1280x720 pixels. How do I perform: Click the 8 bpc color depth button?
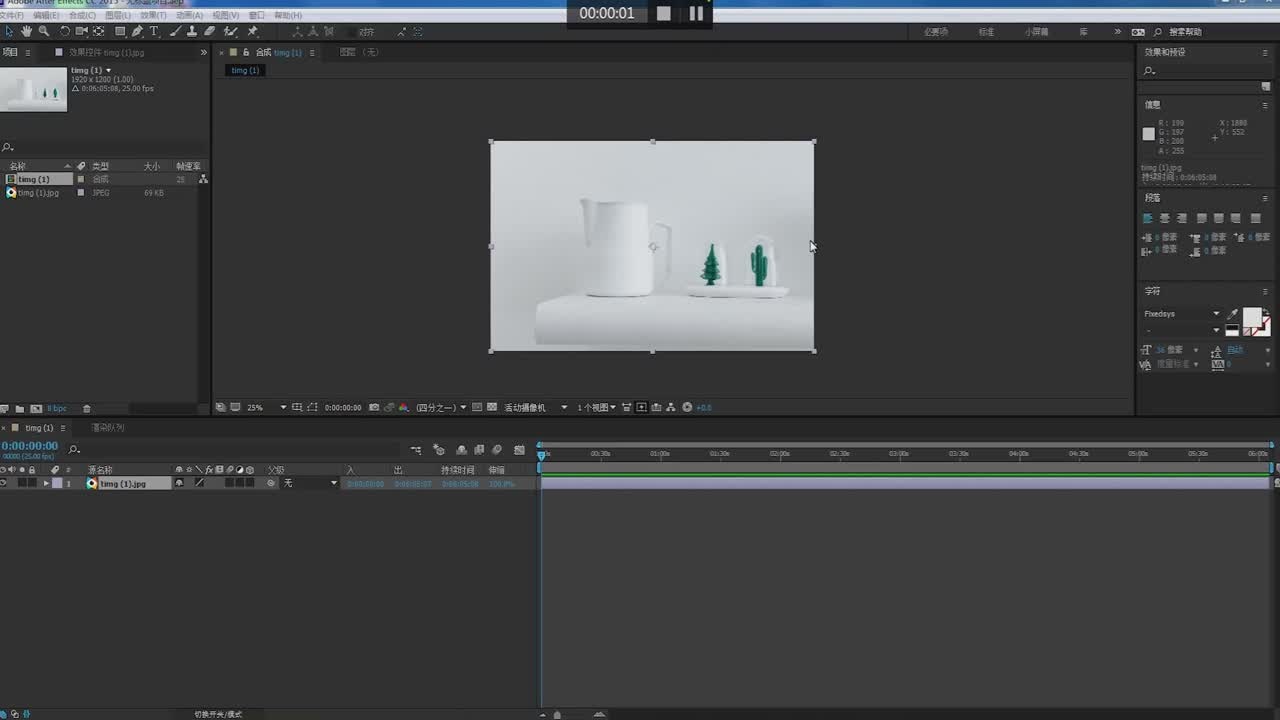click(x=56, y=408)
